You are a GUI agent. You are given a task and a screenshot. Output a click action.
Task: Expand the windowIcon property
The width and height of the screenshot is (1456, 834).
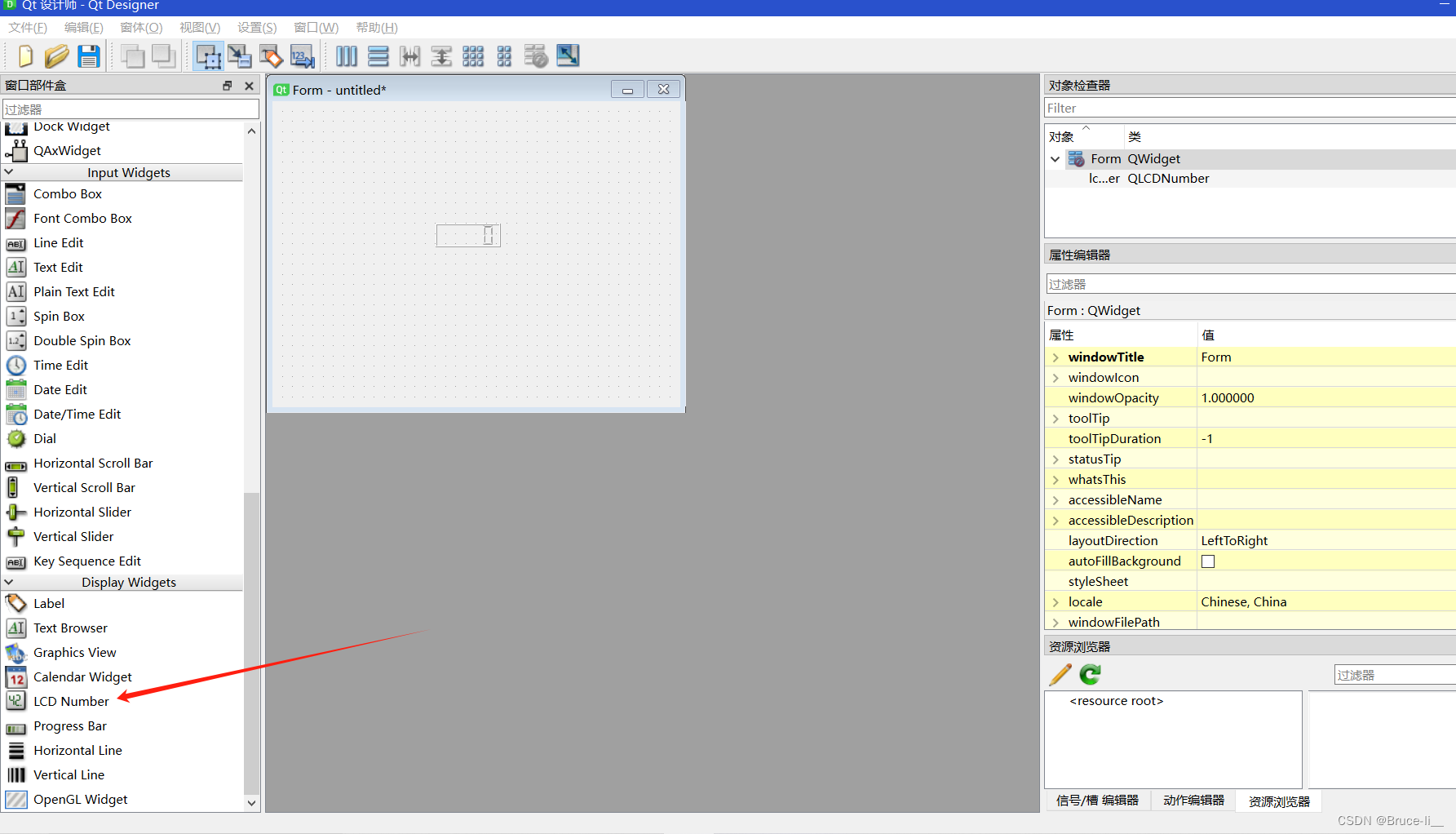point(1055,378)
